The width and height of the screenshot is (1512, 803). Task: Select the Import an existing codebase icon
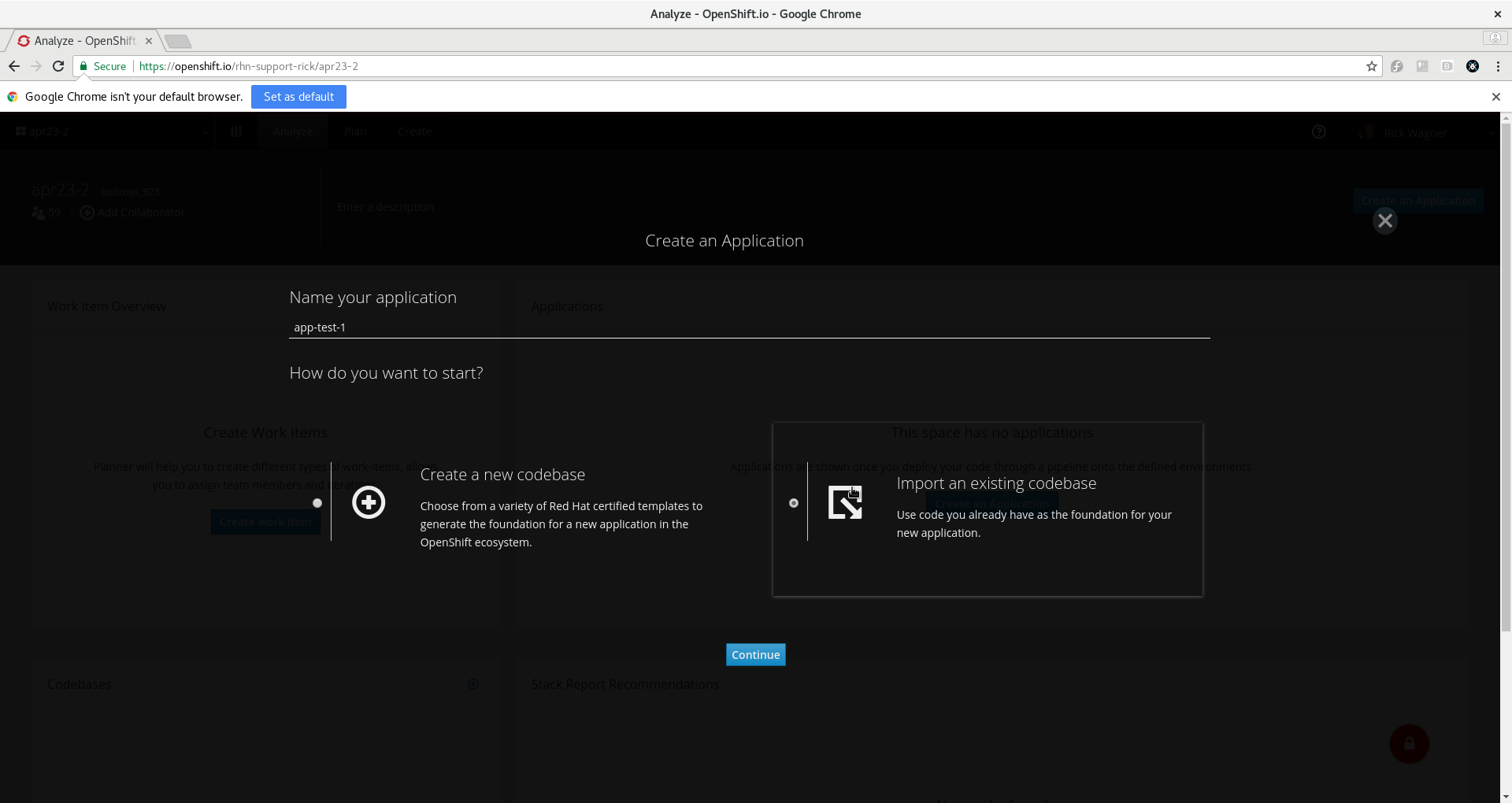tap(843, 502)
